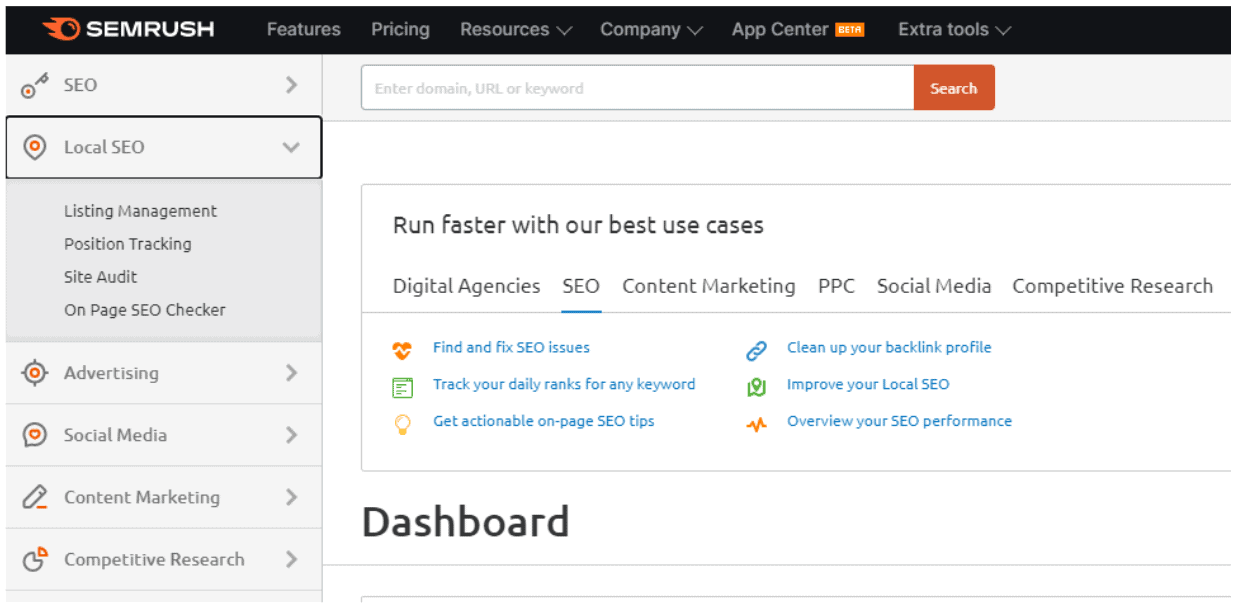Click the heart icon beside Find and fix SEO issues
Image resolution: width=1237 pixels, height=612 pixels.
tap(402, 350)
